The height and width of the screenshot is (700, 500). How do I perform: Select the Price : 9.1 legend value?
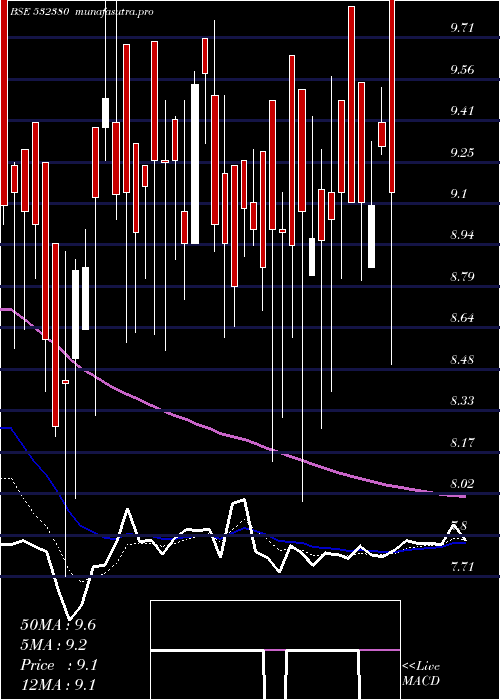(58, 665)
